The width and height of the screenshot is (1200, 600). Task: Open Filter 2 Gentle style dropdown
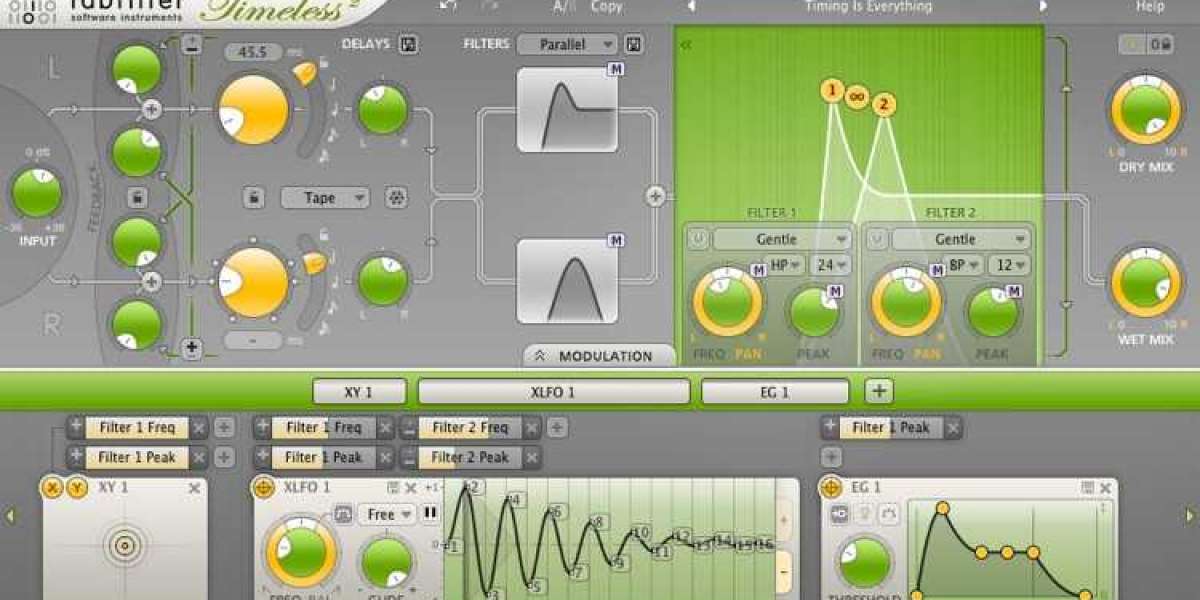click(x=961, y=239)
